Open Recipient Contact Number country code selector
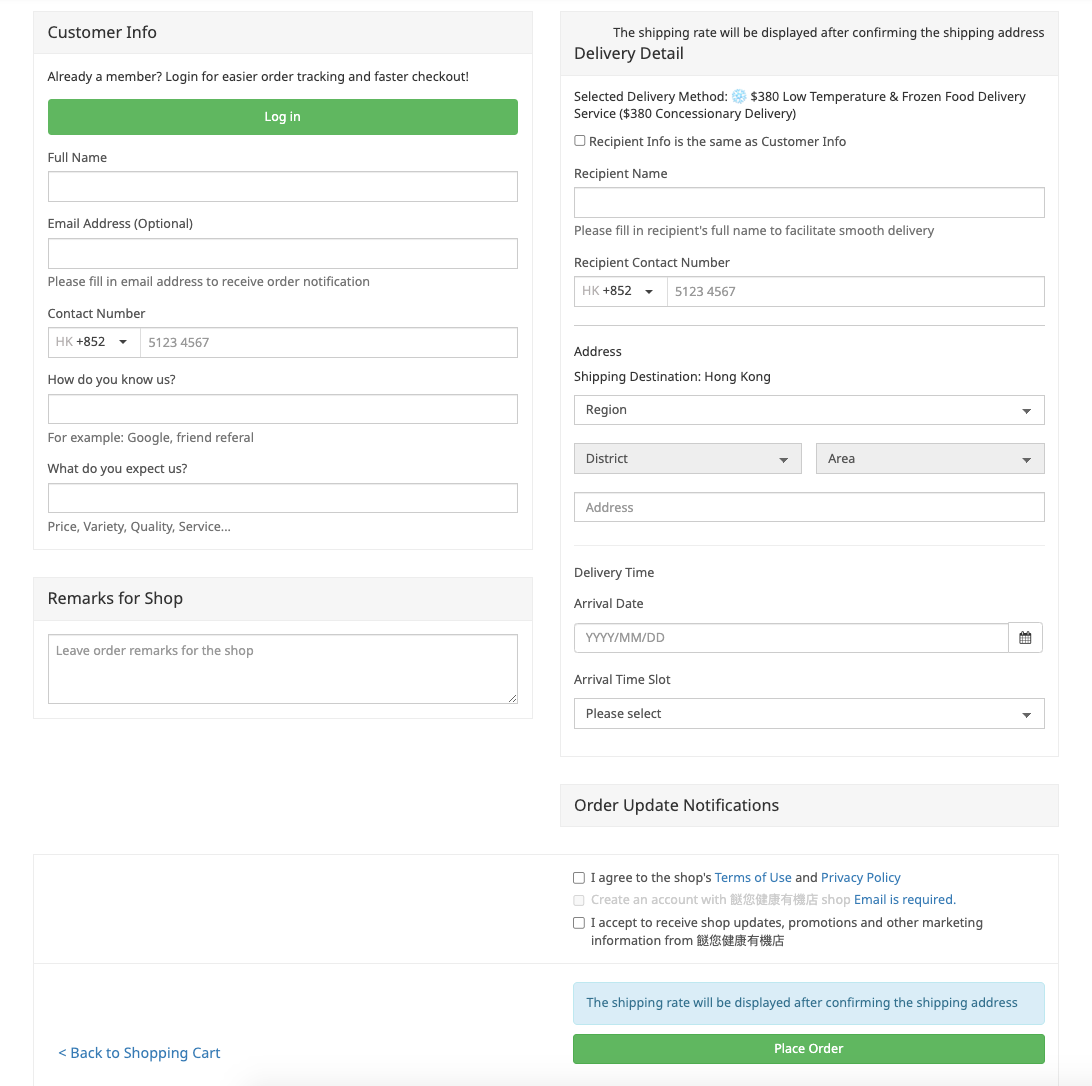This screenshot has height=1086, width=1092. coord(620,291)
